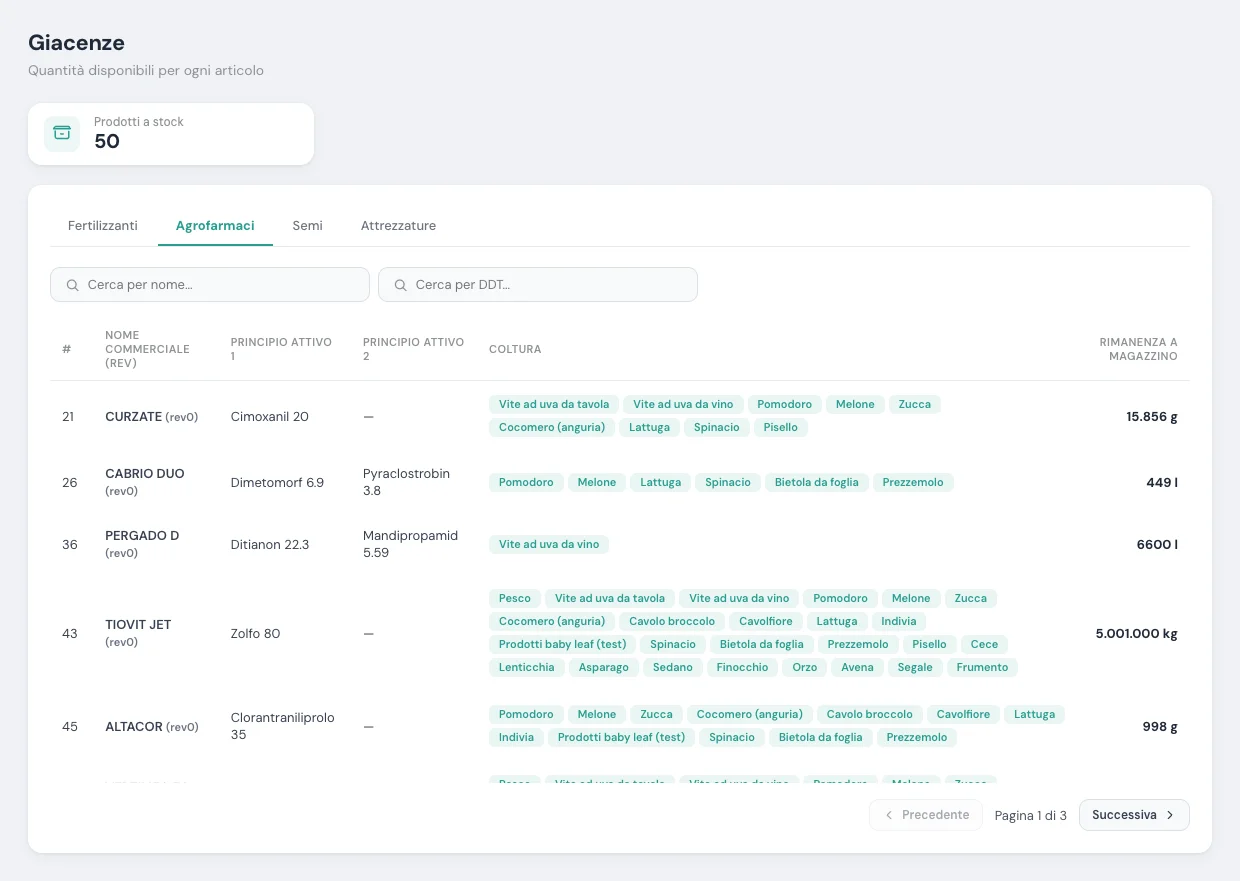Click the magnifier icon in the DDT search
Image resolution: width=1240 pixels, height=881 pixels.
401,285
